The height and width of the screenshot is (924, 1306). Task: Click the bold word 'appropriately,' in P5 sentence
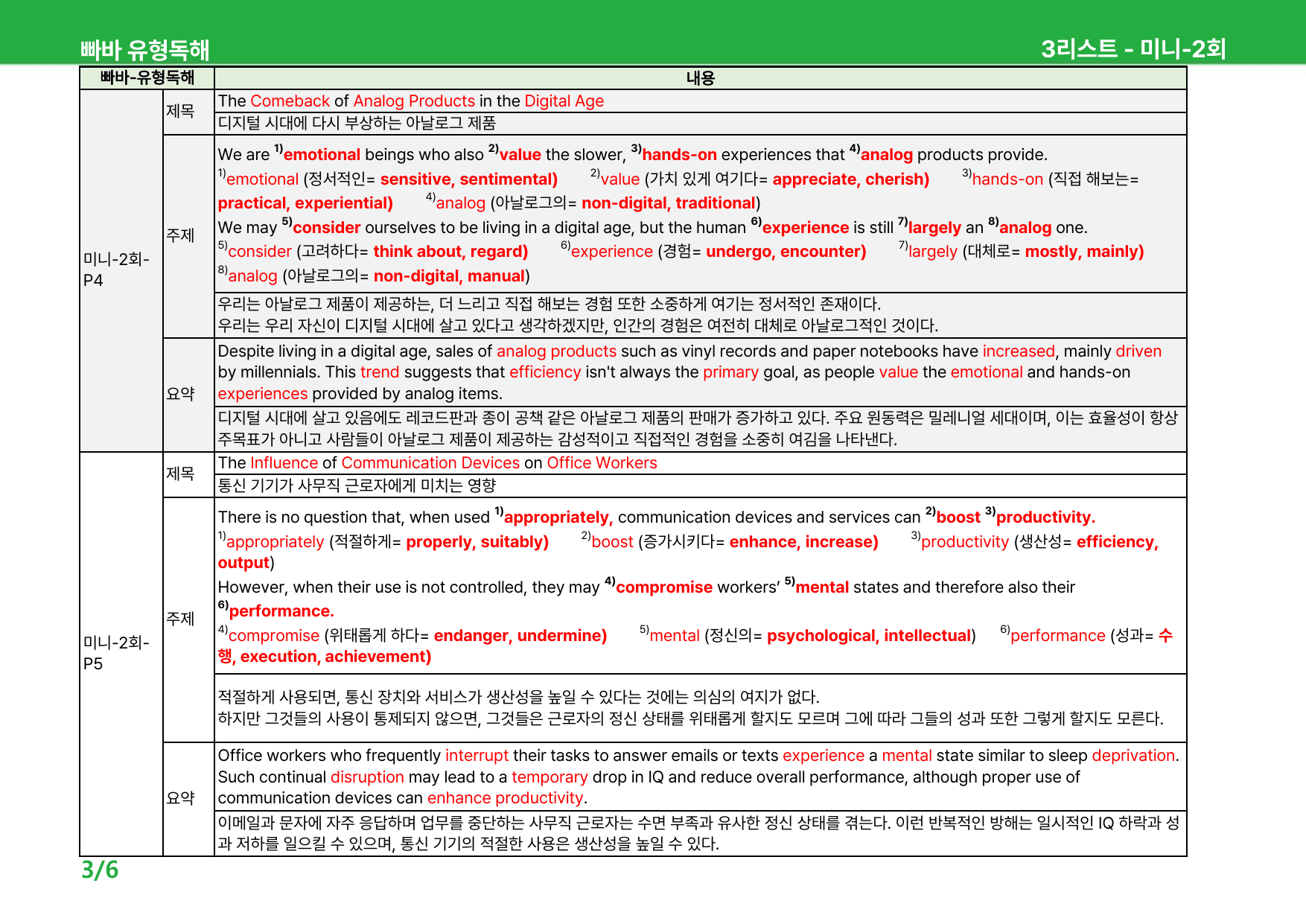[558, 517]
